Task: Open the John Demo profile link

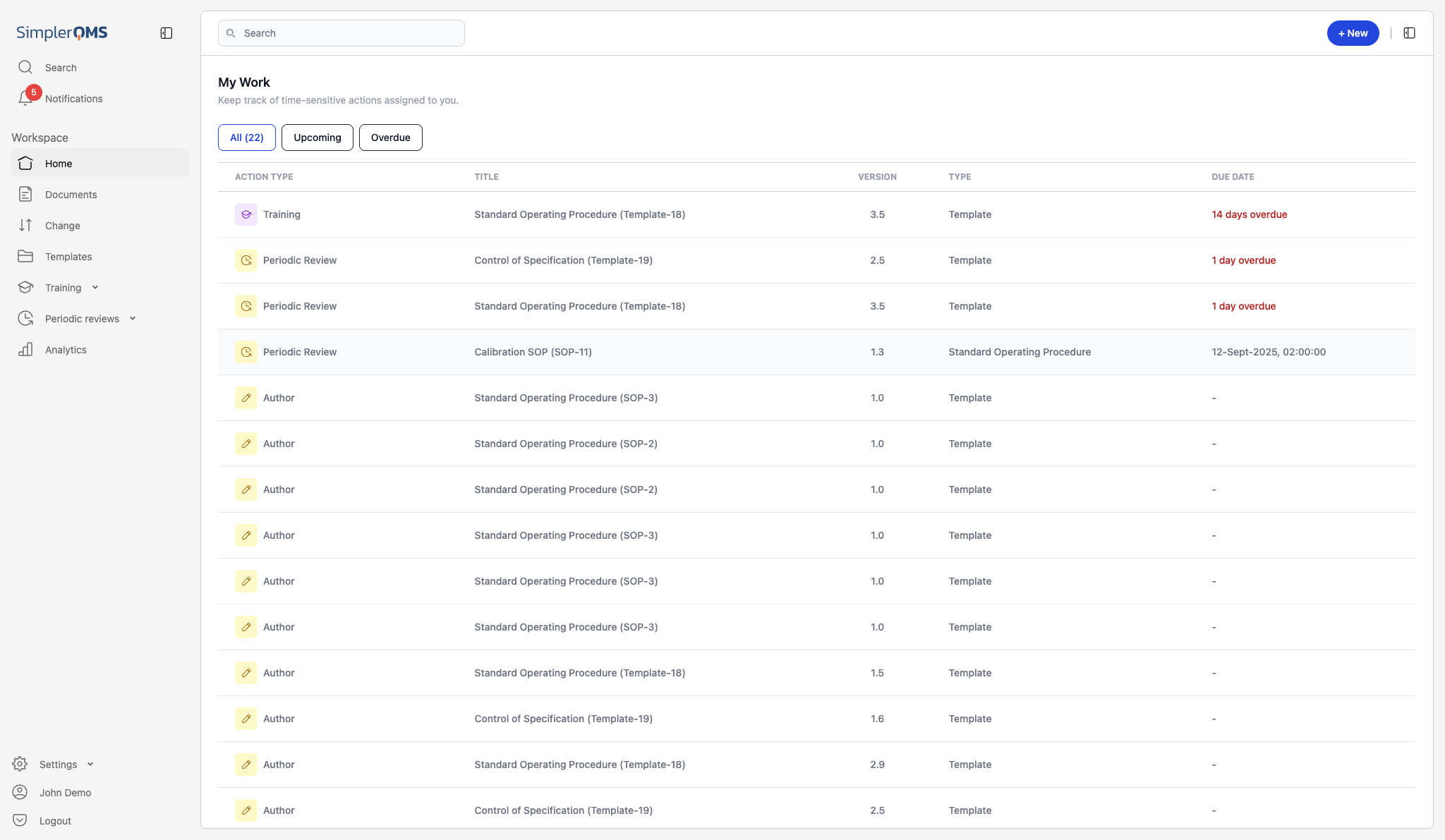Action: pos(65,793)
